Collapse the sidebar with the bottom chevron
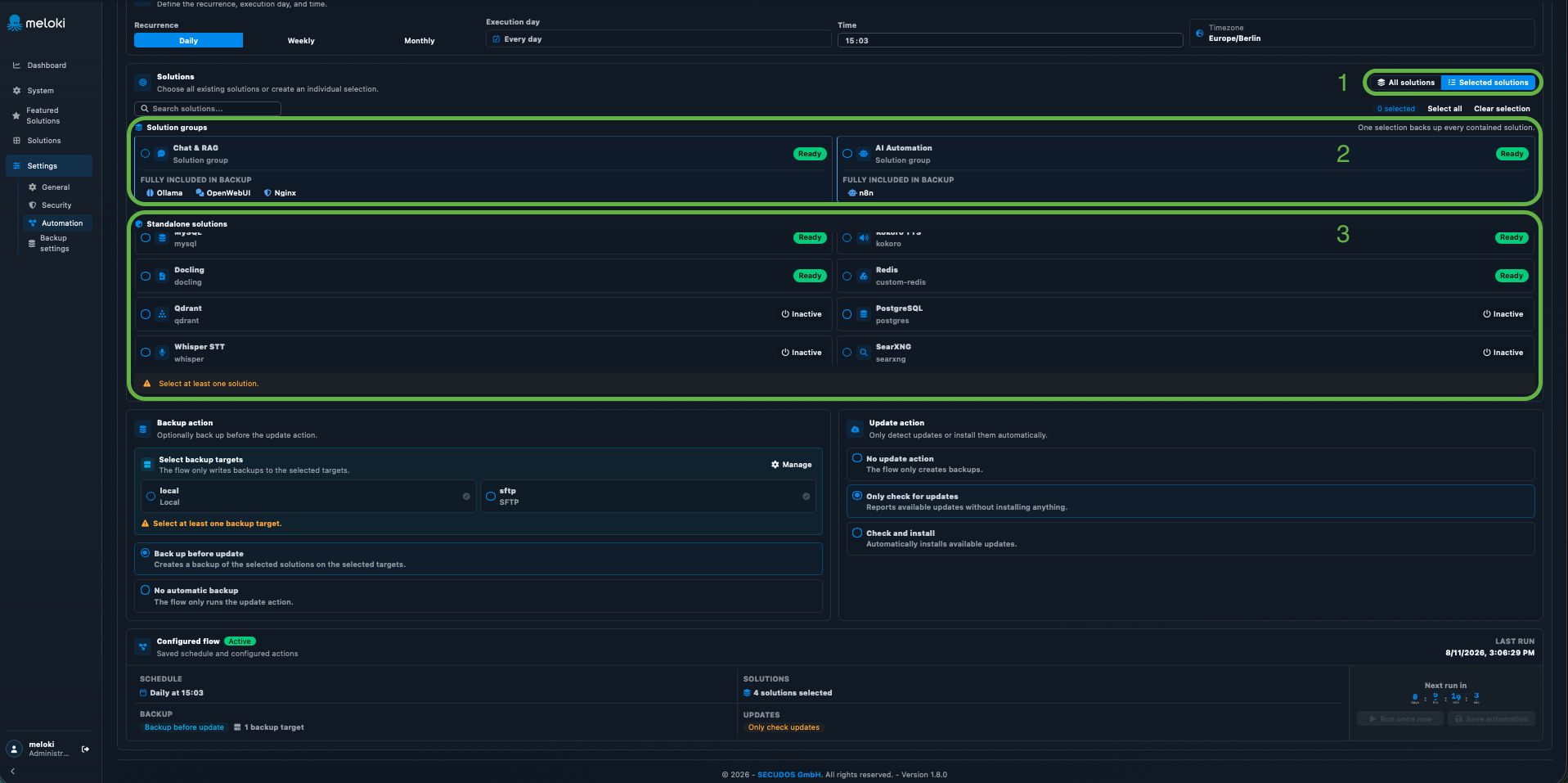Image resolution: width=1568 pixels, height=783 pixels. point(12,772)
